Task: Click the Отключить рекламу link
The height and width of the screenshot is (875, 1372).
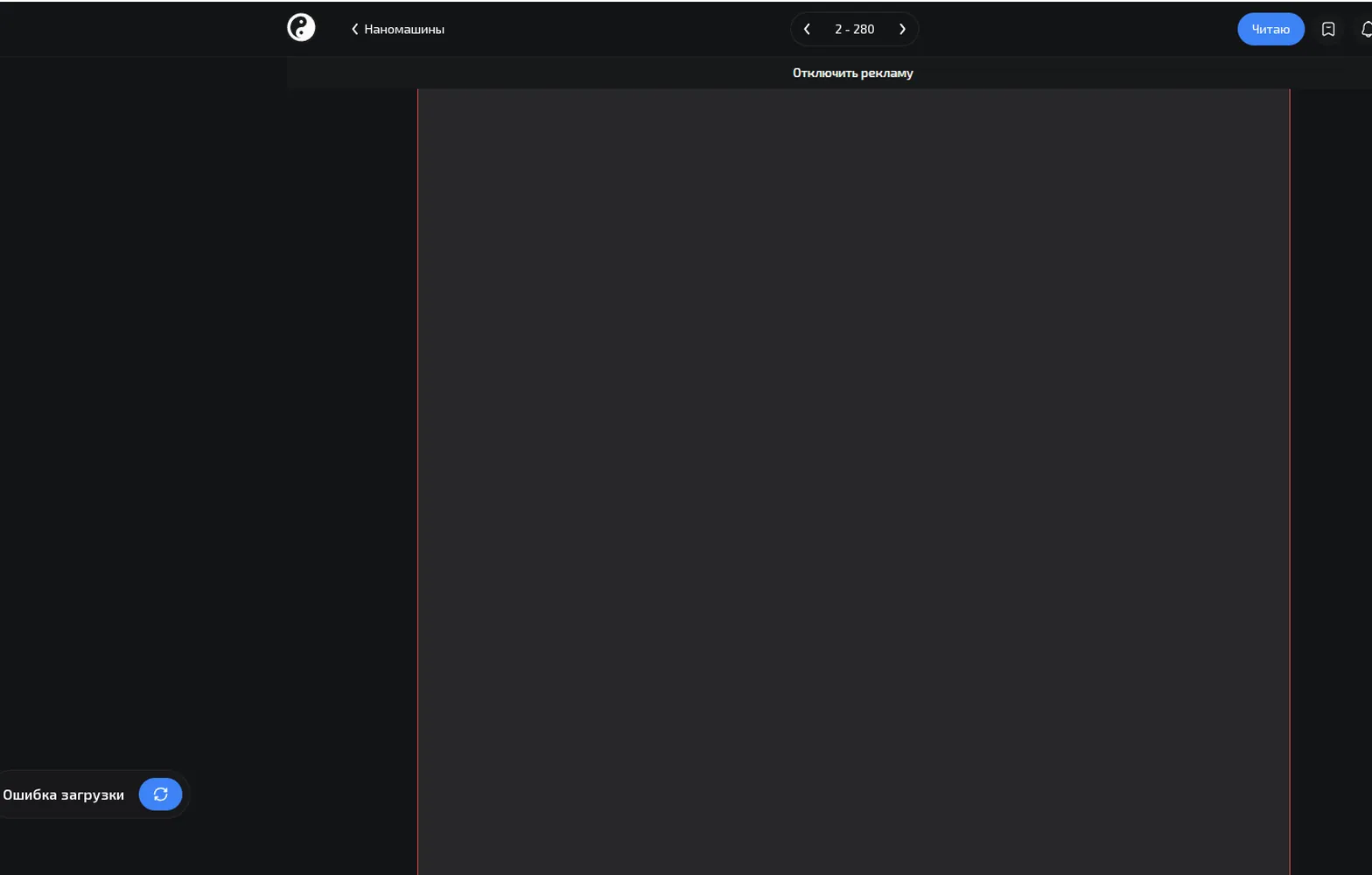Action: point(853,73)
